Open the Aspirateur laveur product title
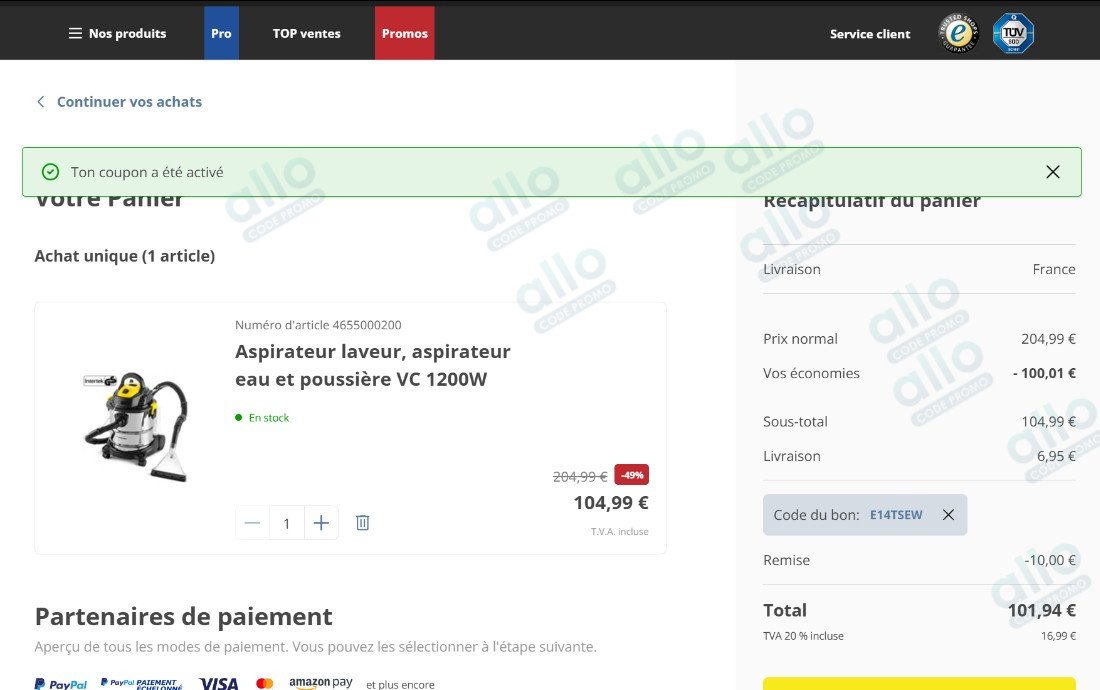This screenshot has height=690, width=1100. (373, 365)
